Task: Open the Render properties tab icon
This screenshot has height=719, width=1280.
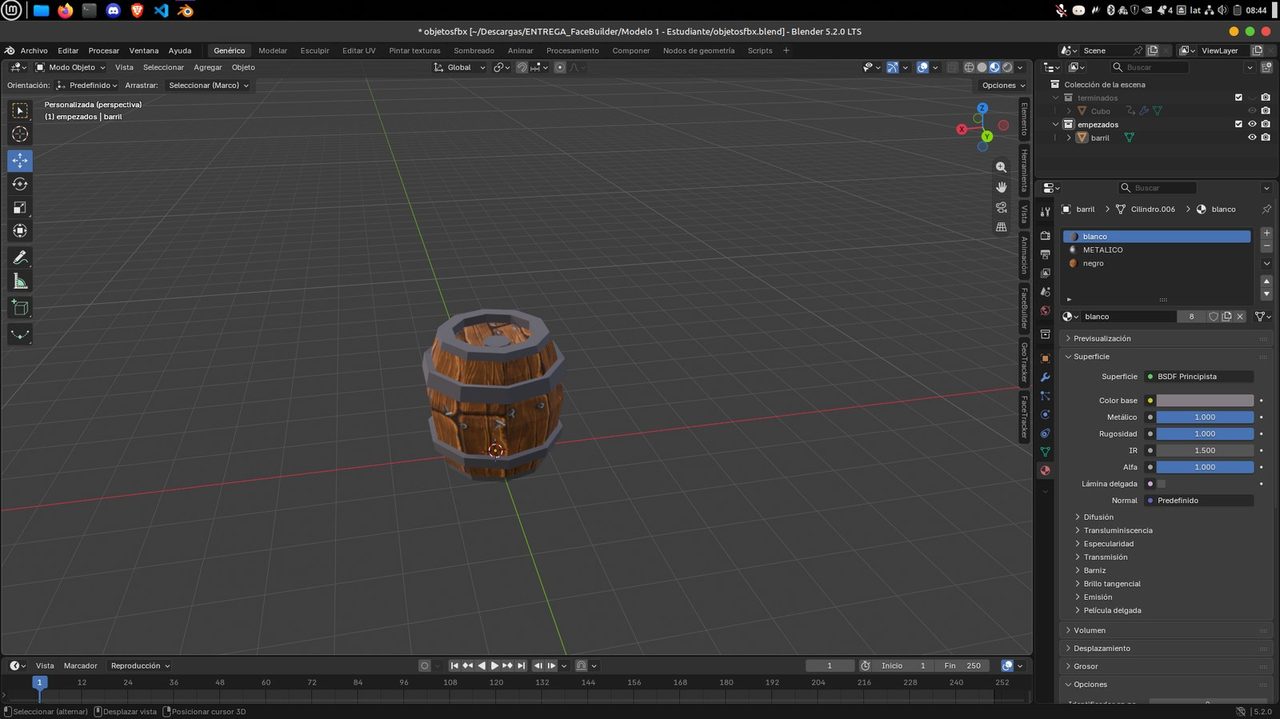Action: [1045, 235]
